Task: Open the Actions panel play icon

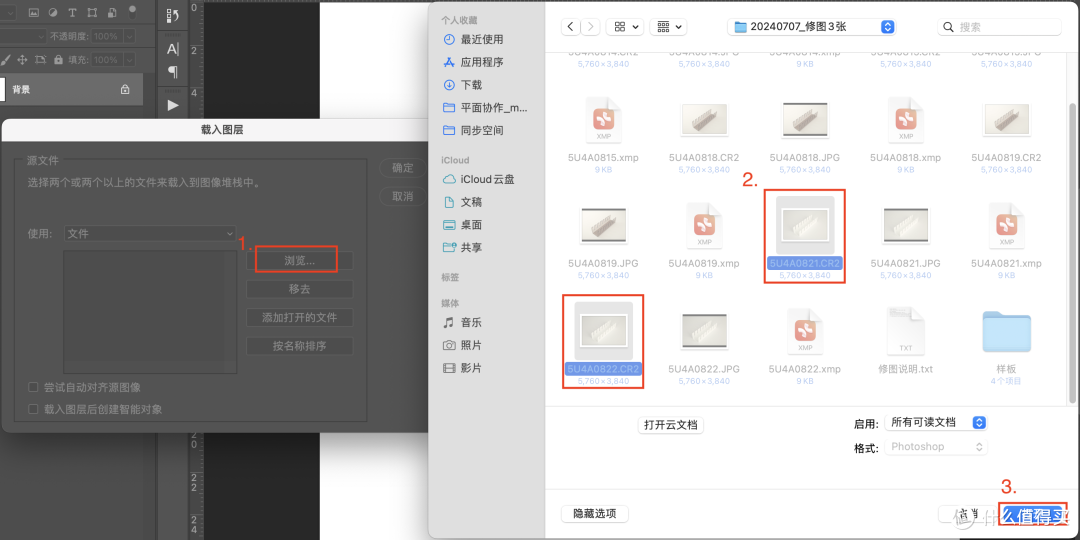Action: [173, 105]
